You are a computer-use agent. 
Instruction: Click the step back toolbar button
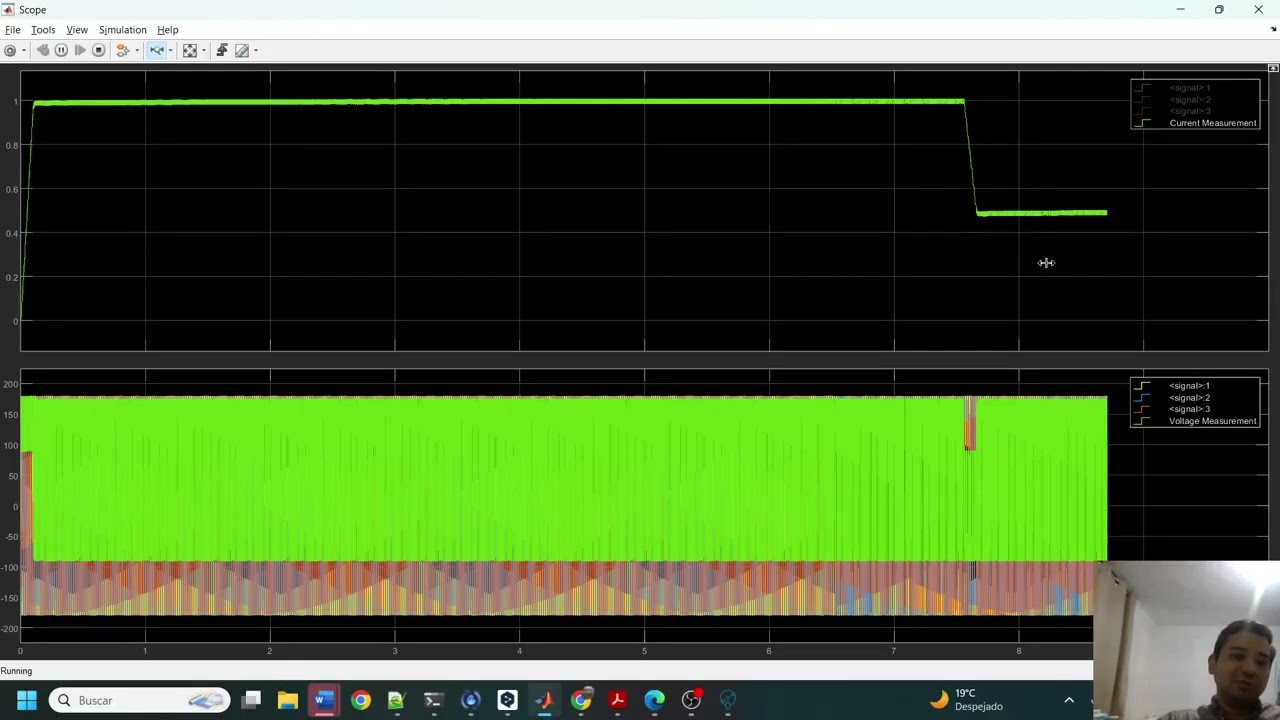coord(42,50)
